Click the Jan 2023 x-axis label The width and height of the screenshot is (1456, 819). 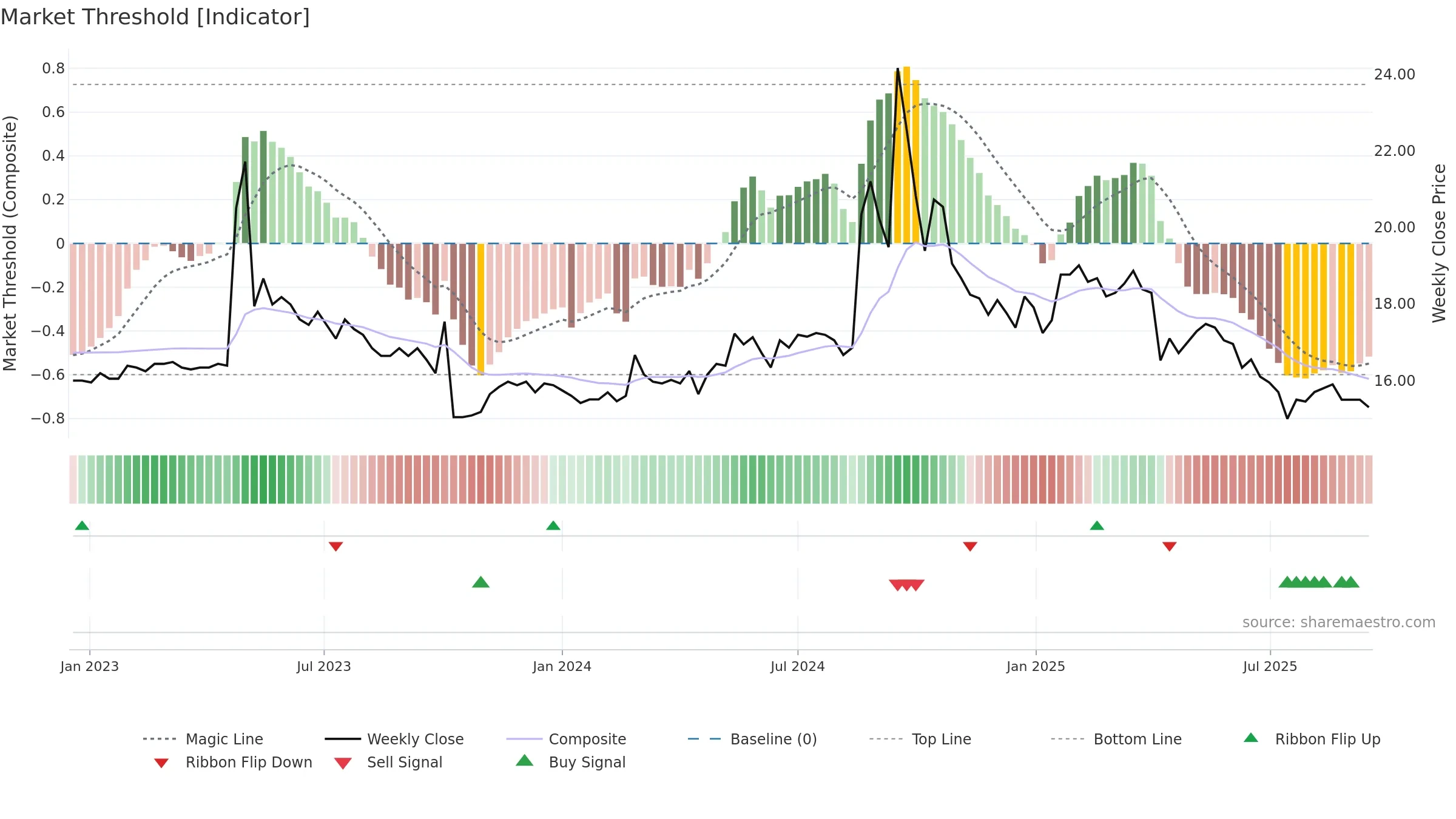[90, 666]
